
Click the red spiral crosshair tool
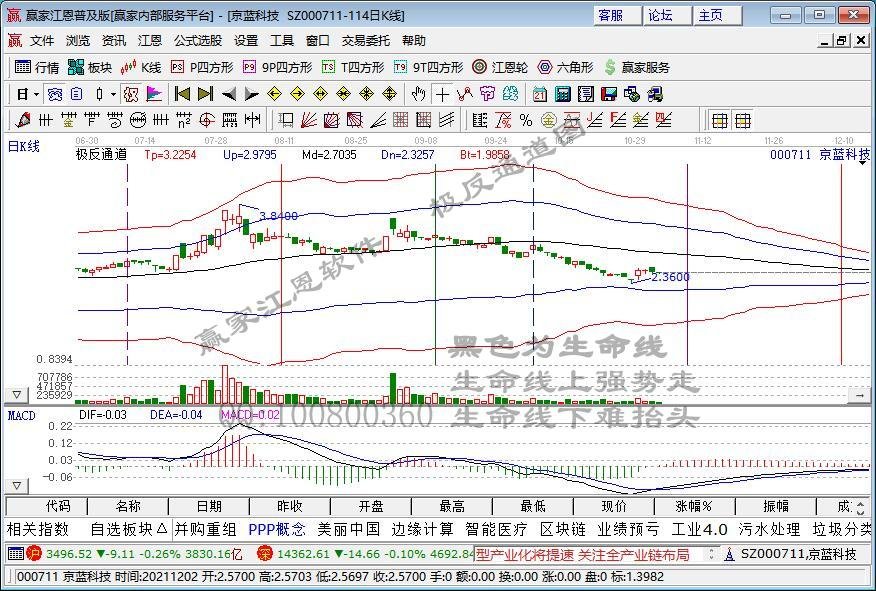(207, 120)
